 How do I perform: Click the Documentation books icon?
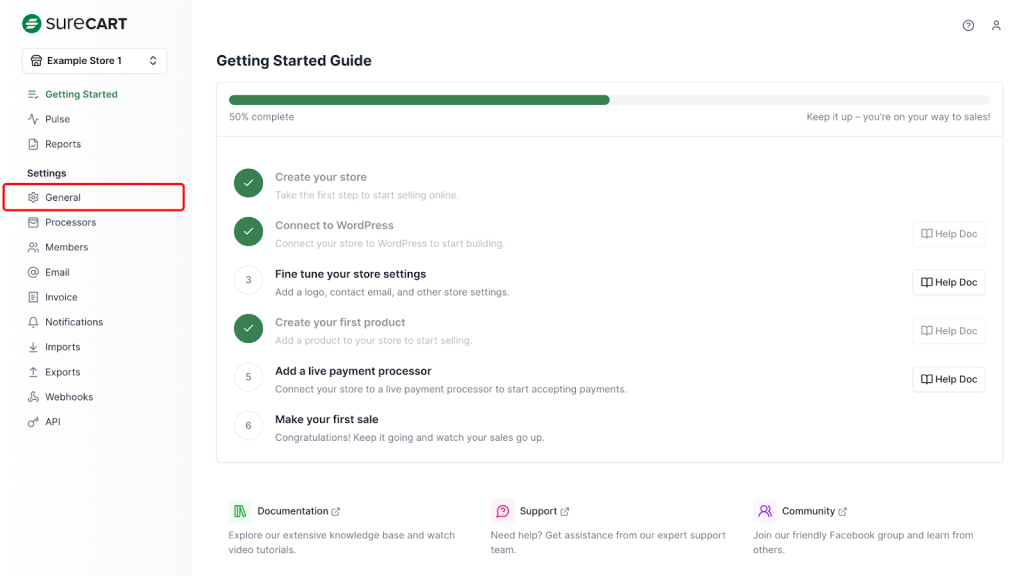[240, 511]
